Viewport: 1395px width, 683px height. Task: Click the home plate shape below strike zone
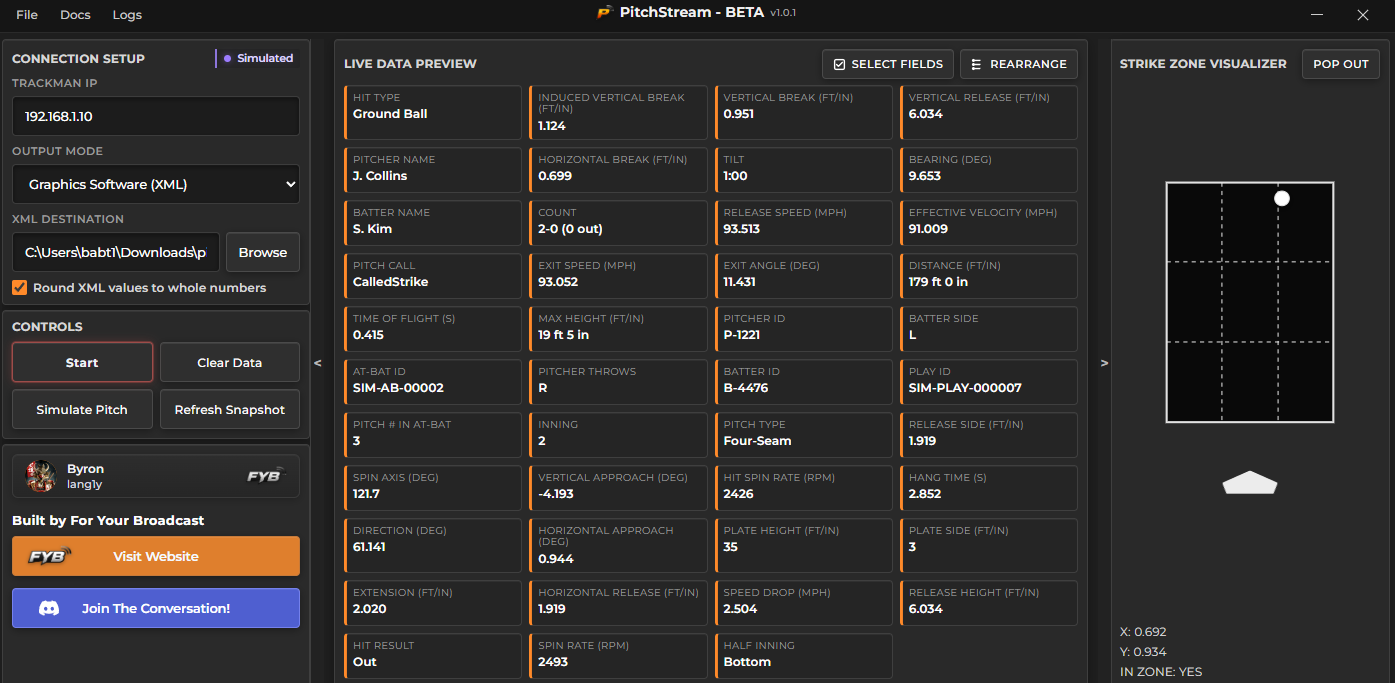[1250, 482]
